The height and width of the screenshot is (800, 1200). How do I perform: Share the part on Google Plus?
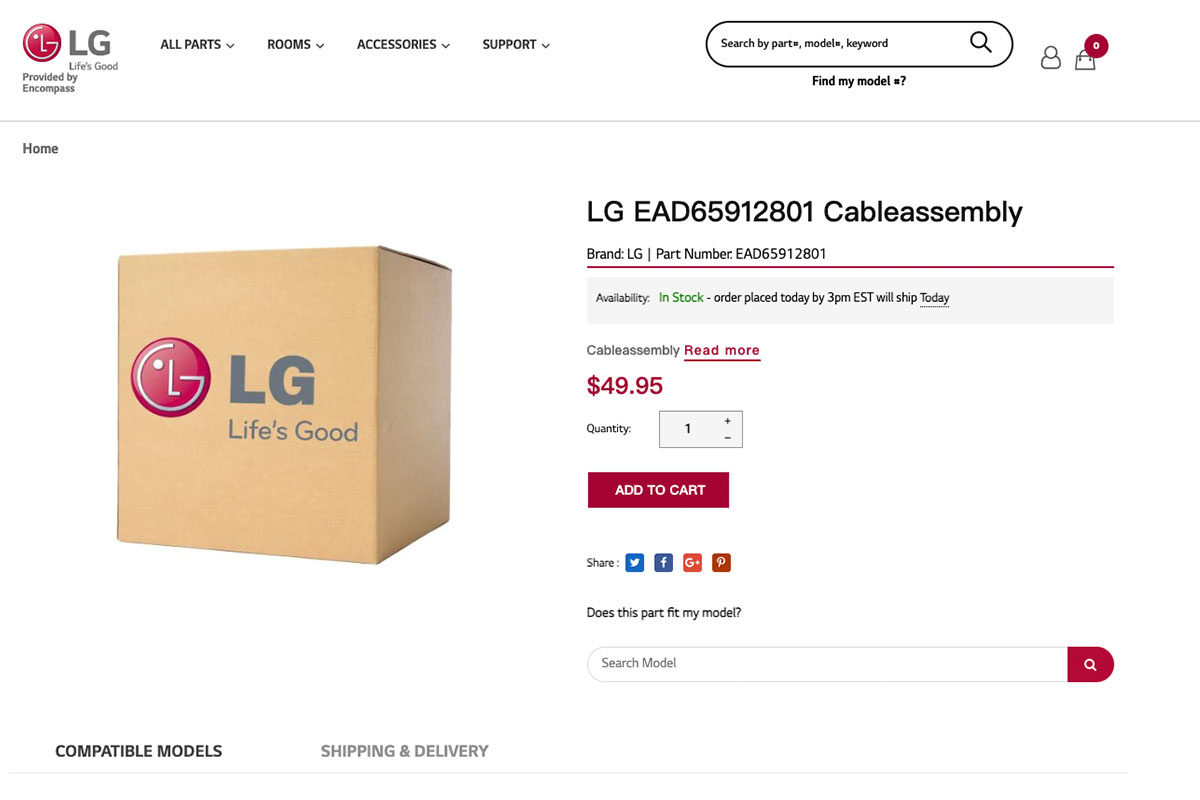tap(692, 563)
